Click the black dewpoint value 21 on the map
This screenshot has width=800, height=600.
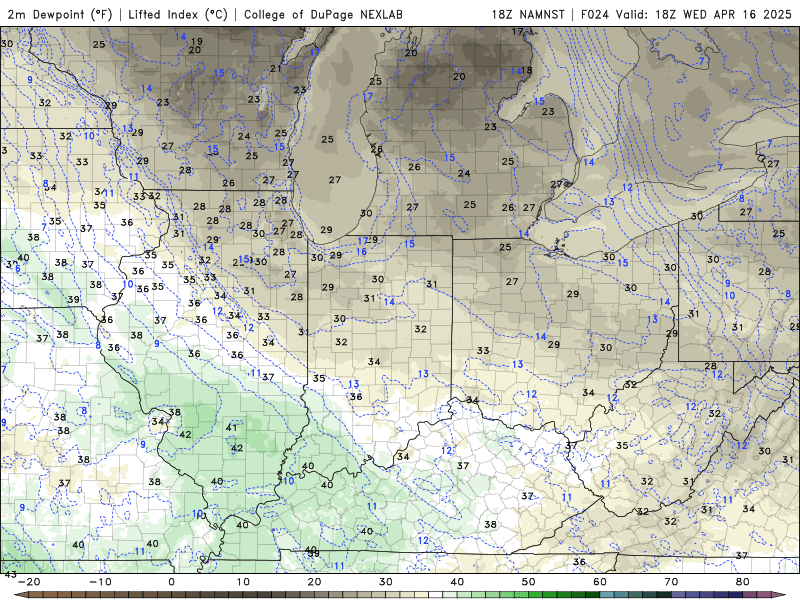tap(276, 68)
